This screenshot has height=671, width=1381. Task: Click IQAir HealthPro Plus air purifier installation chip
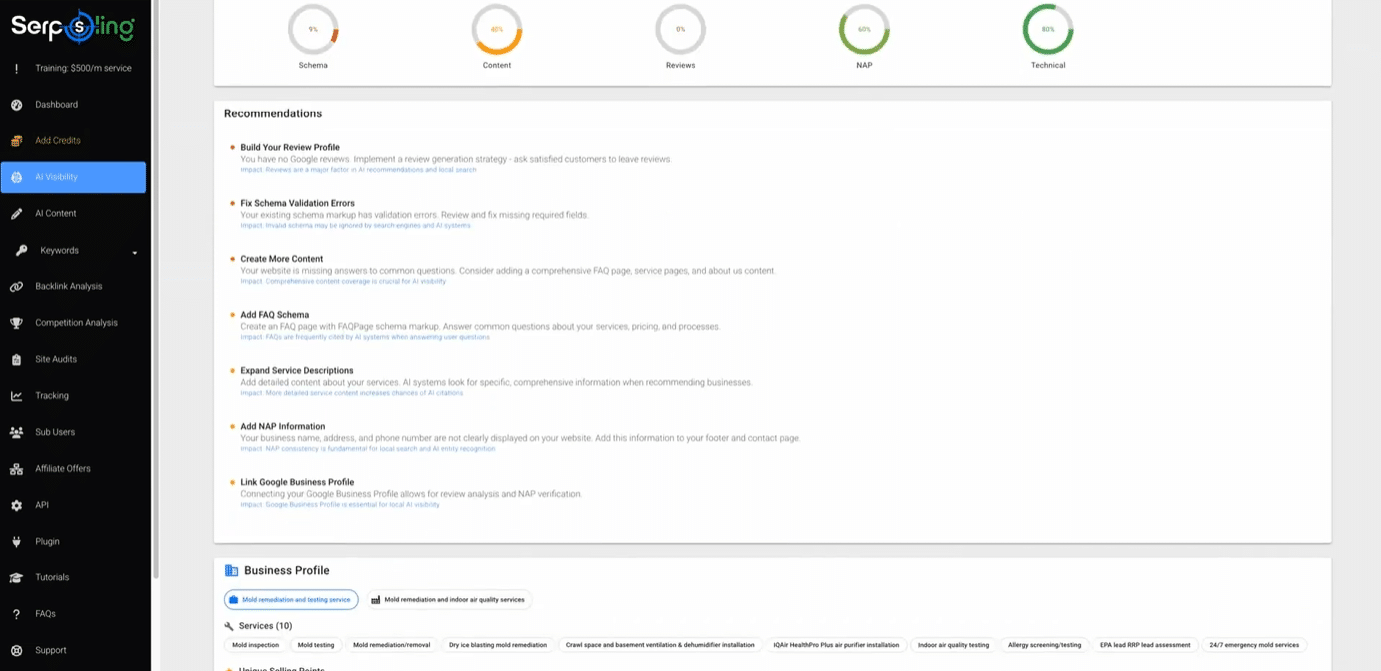pos(837,645)
